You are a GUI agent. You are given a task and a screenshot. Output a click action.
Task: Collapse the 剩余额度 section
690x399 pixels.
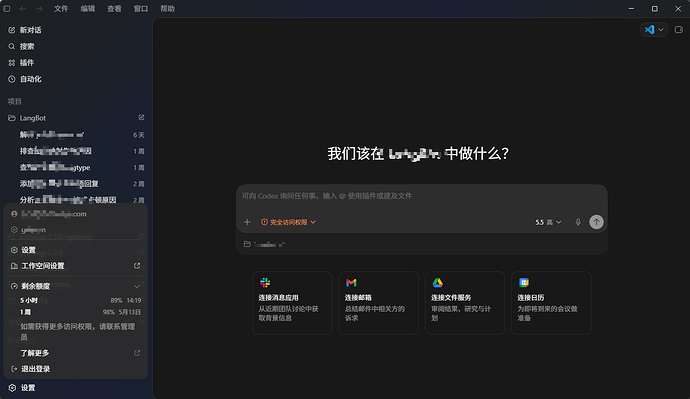(76, 286)
